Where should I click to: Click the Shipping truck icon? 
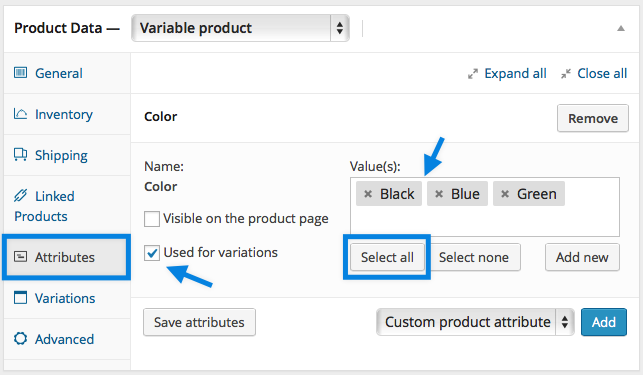tap(20, 155)
